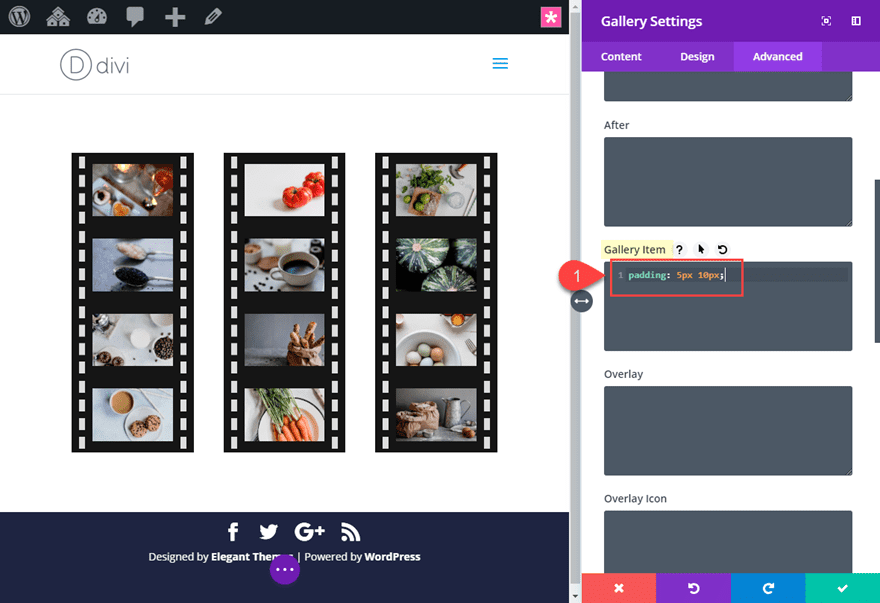Screen dimensions: 880x603
Task: Switch to the Design tab
Action: (697, 57)
